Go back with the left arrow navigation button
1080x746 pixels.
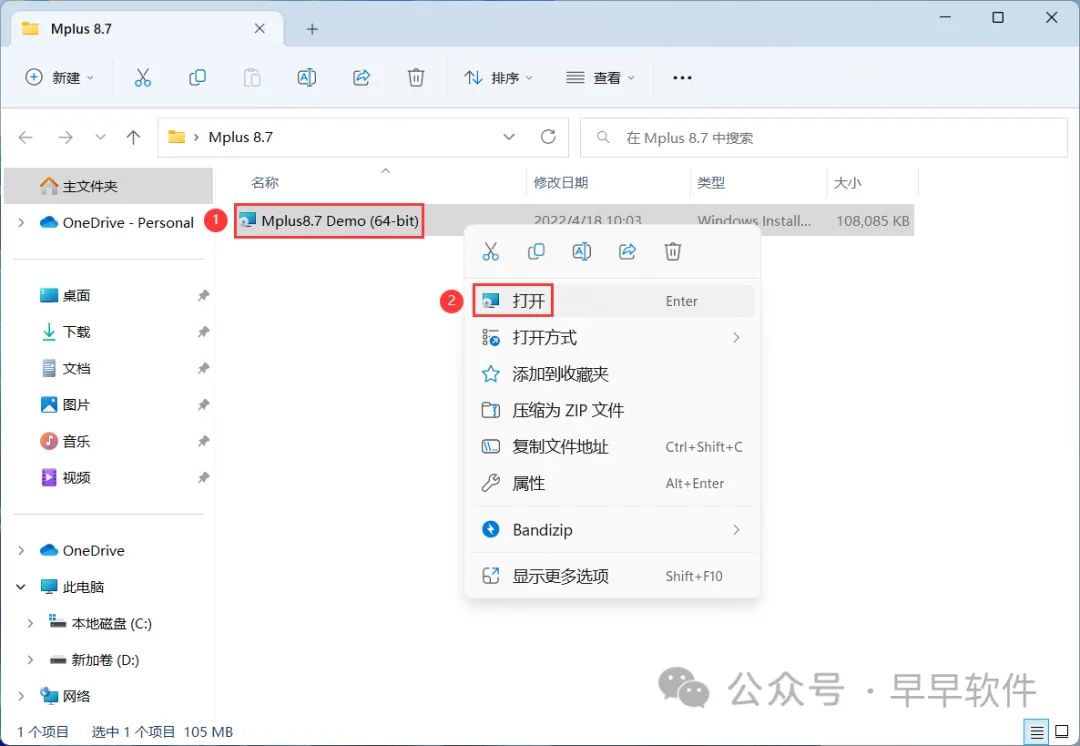pos(25,137)
